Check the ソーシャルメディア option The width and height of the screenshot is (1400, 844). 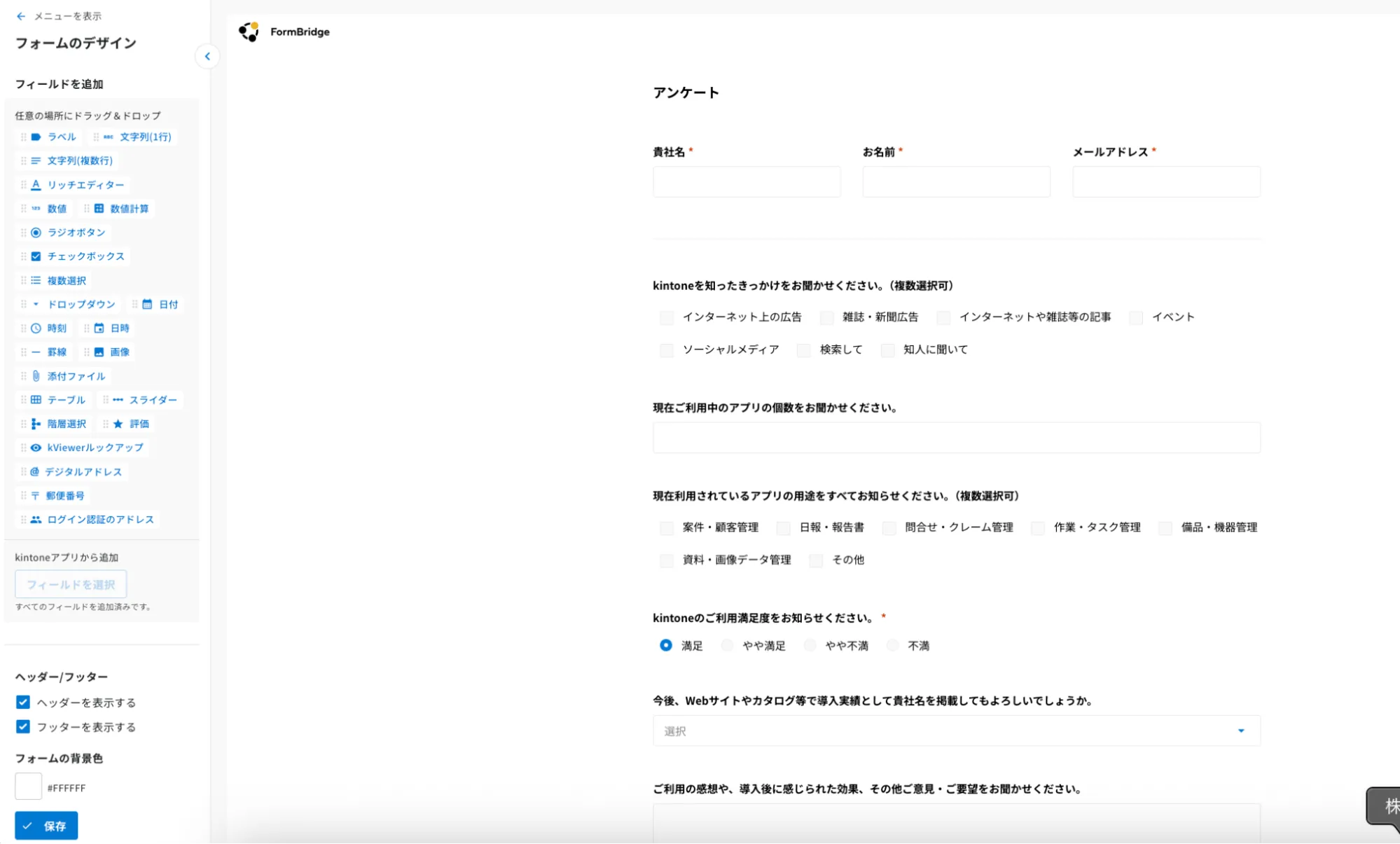click(667, 350)
